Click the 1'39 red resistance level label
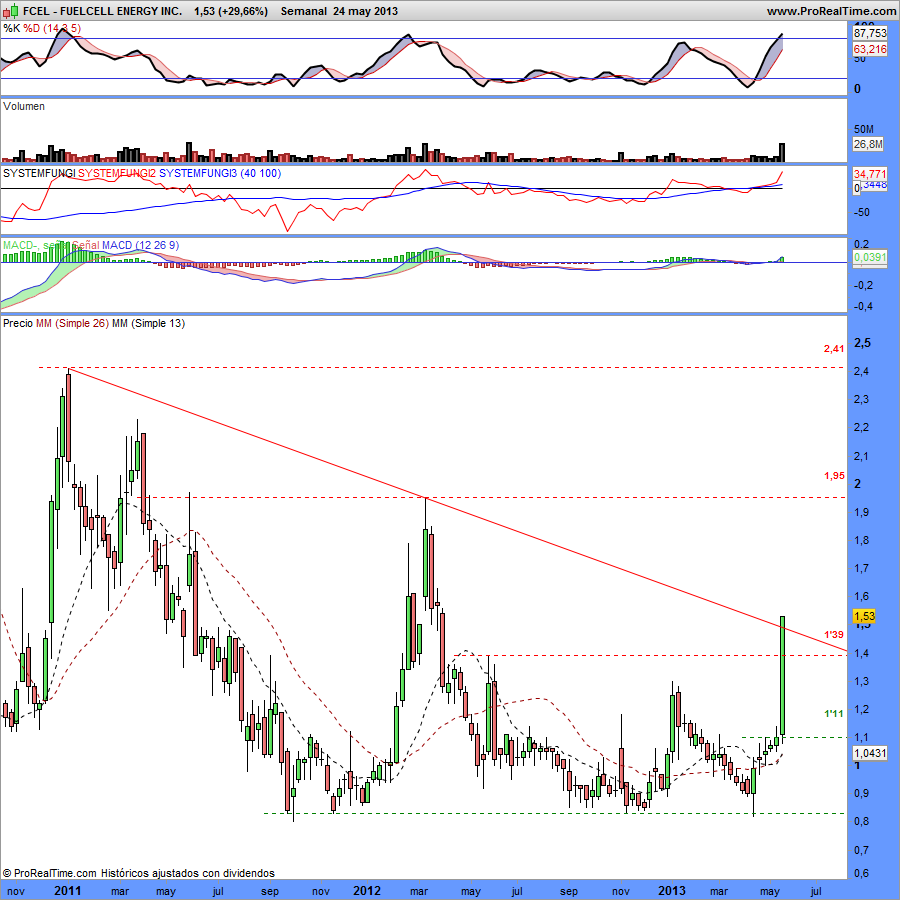 (x=834, y=634)
